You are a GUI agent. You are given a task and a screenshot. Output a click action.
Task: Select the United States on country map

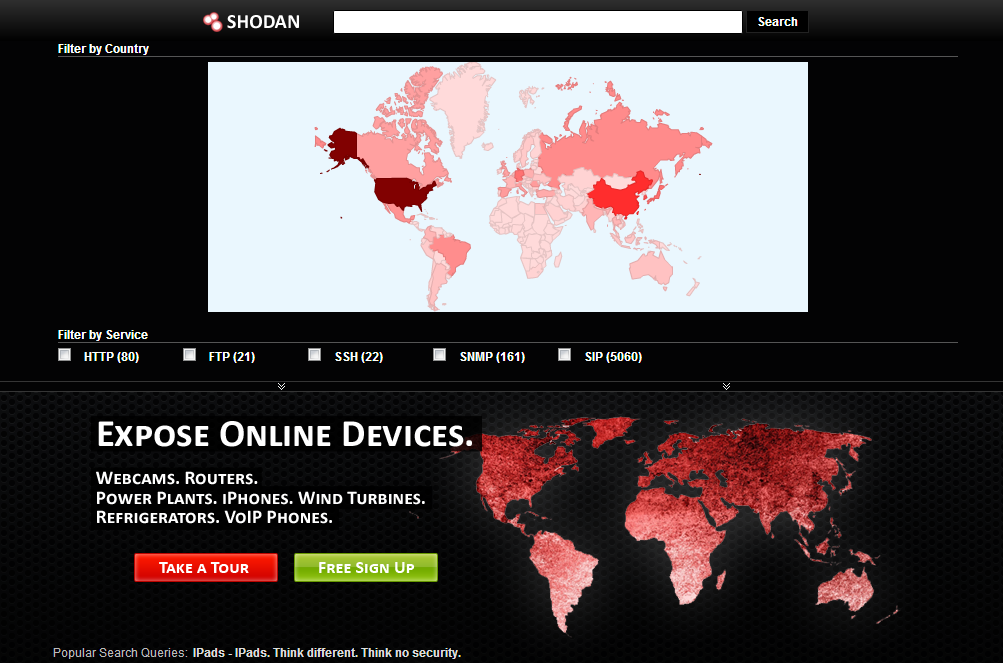[402, 193]
